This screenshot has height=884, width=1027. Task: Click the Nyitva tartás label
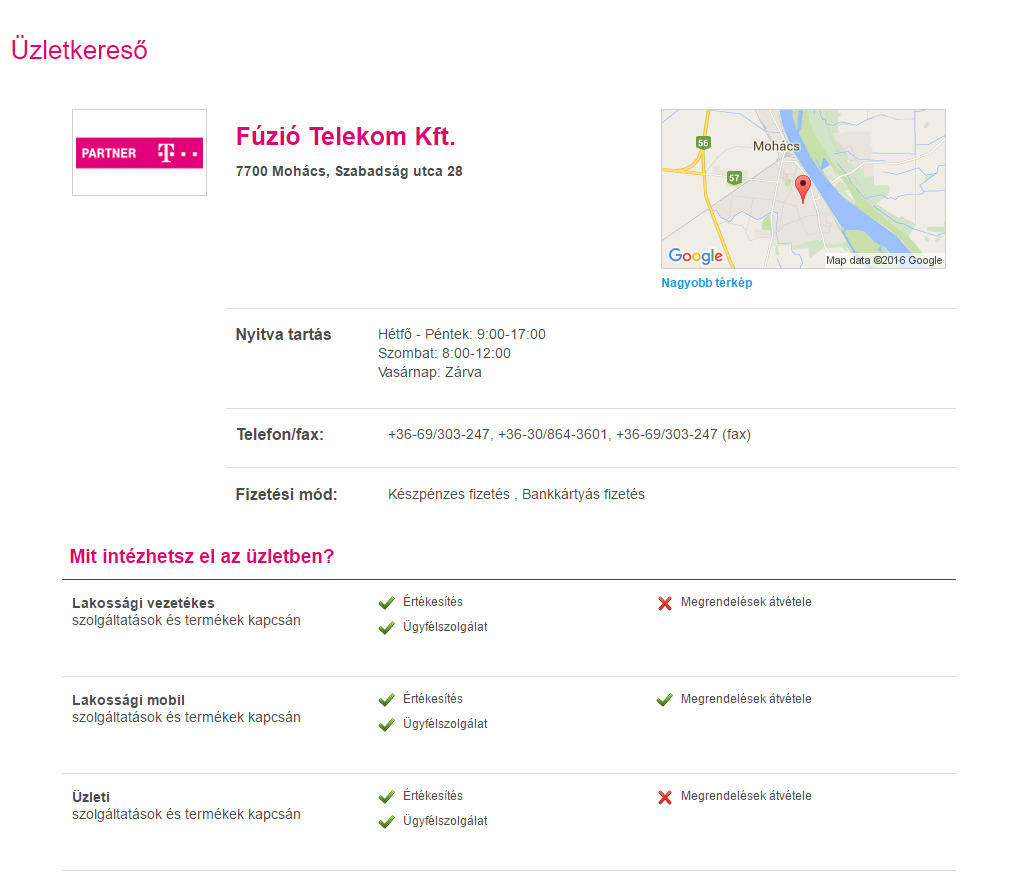284,335
